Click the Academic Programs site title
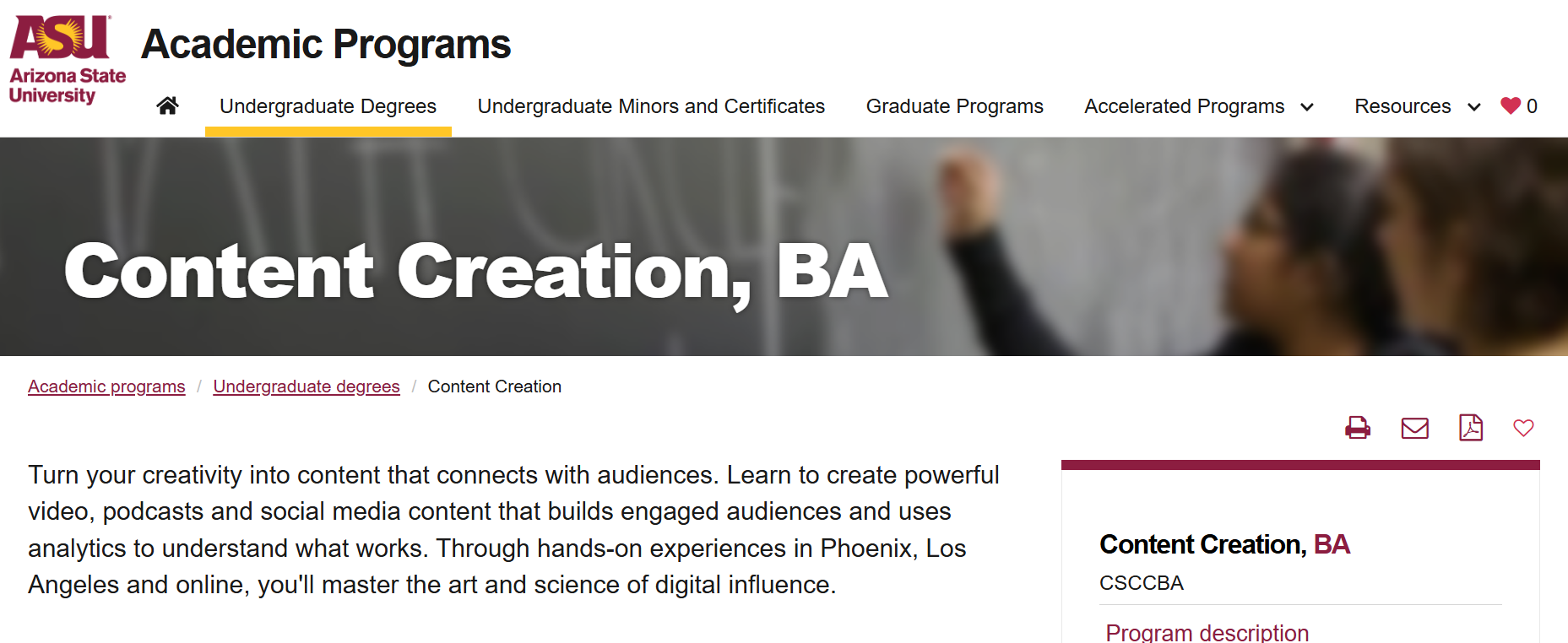1568x643 pixels. pos(326,44)
